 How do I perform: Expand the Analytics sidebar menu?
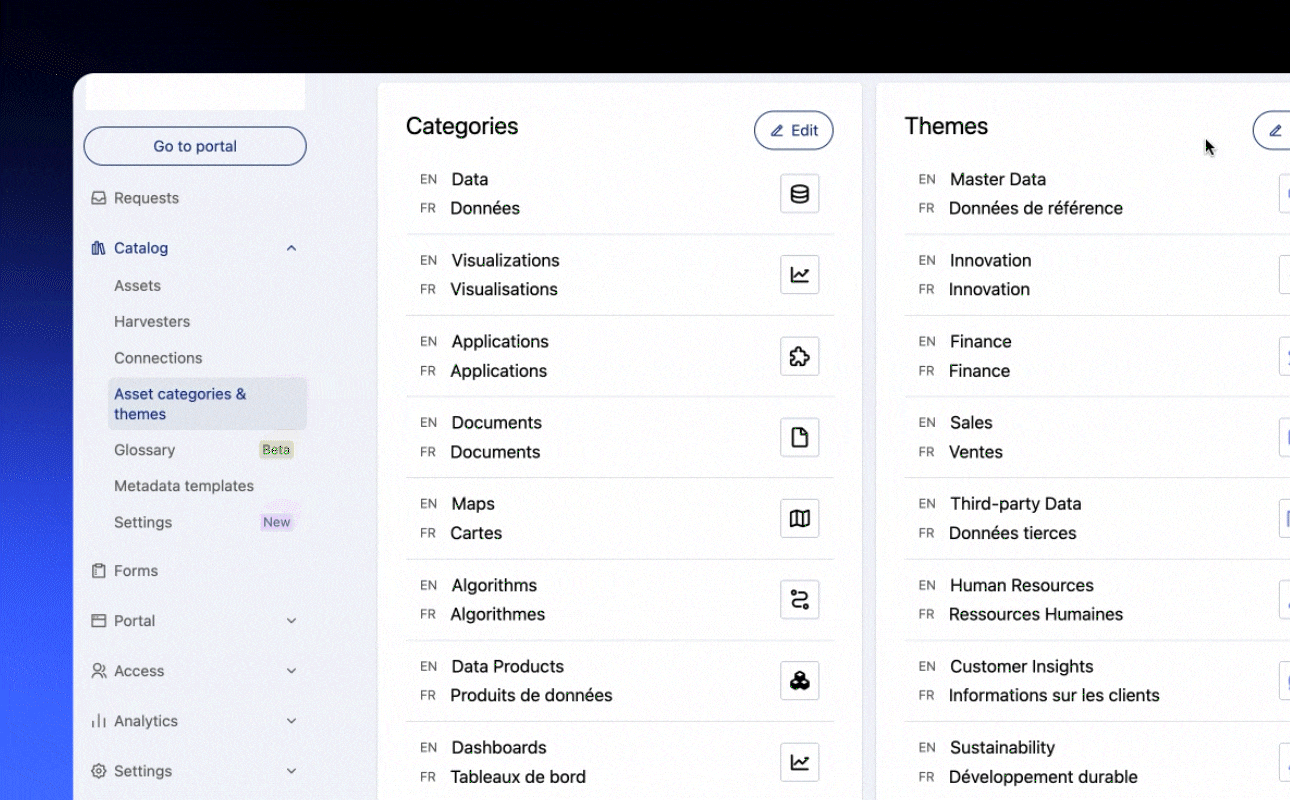click(291, 721)
